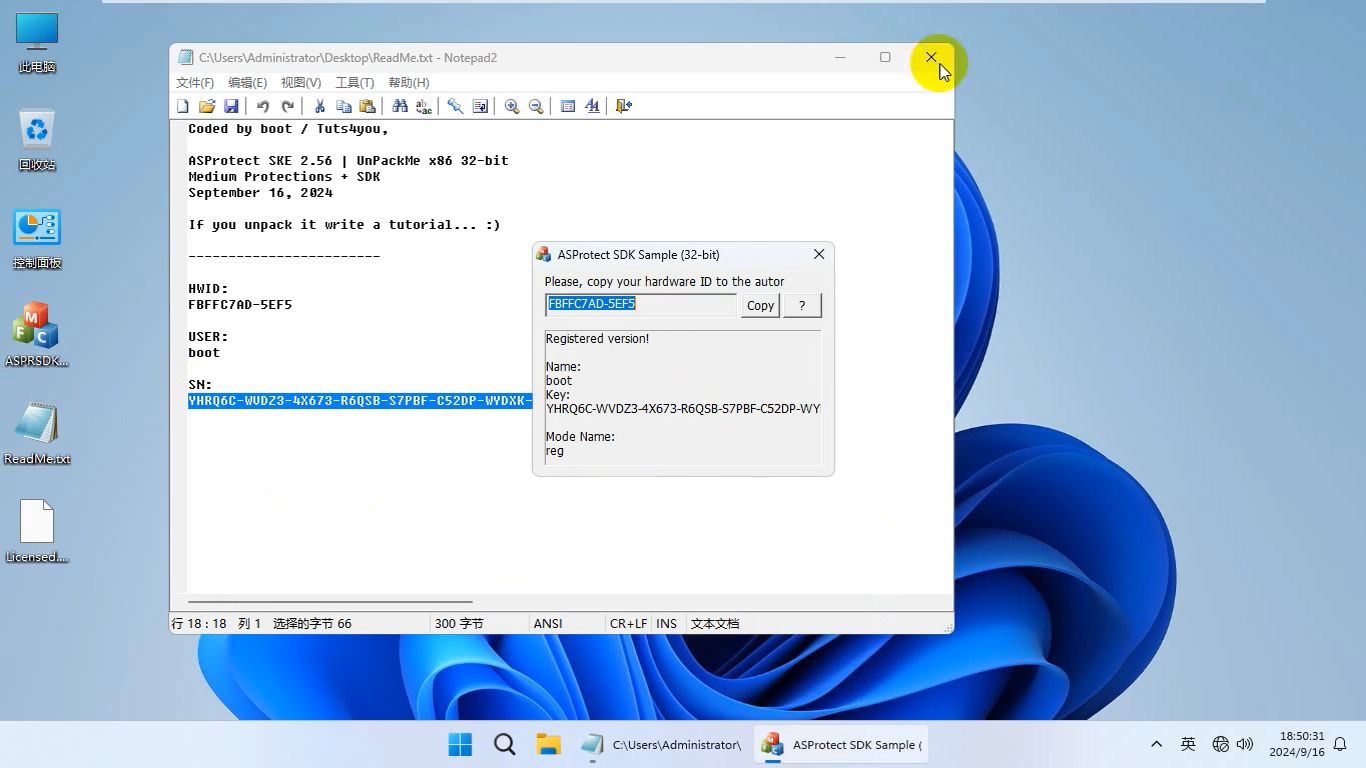
Task: Save the file with the floppy icon
Action: click(x=231, y=106)
